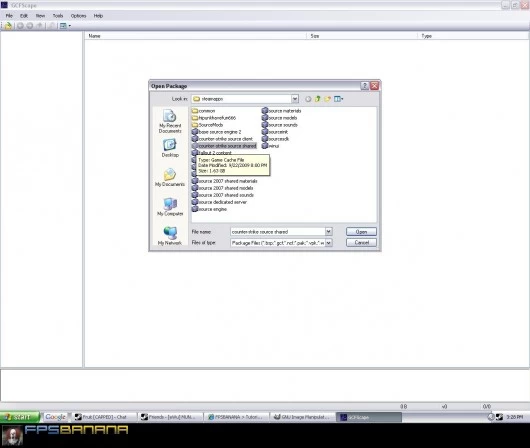Viewport: 530px width, 448px height.
Task: Select the common folder
Action: [x=203, y=111]
